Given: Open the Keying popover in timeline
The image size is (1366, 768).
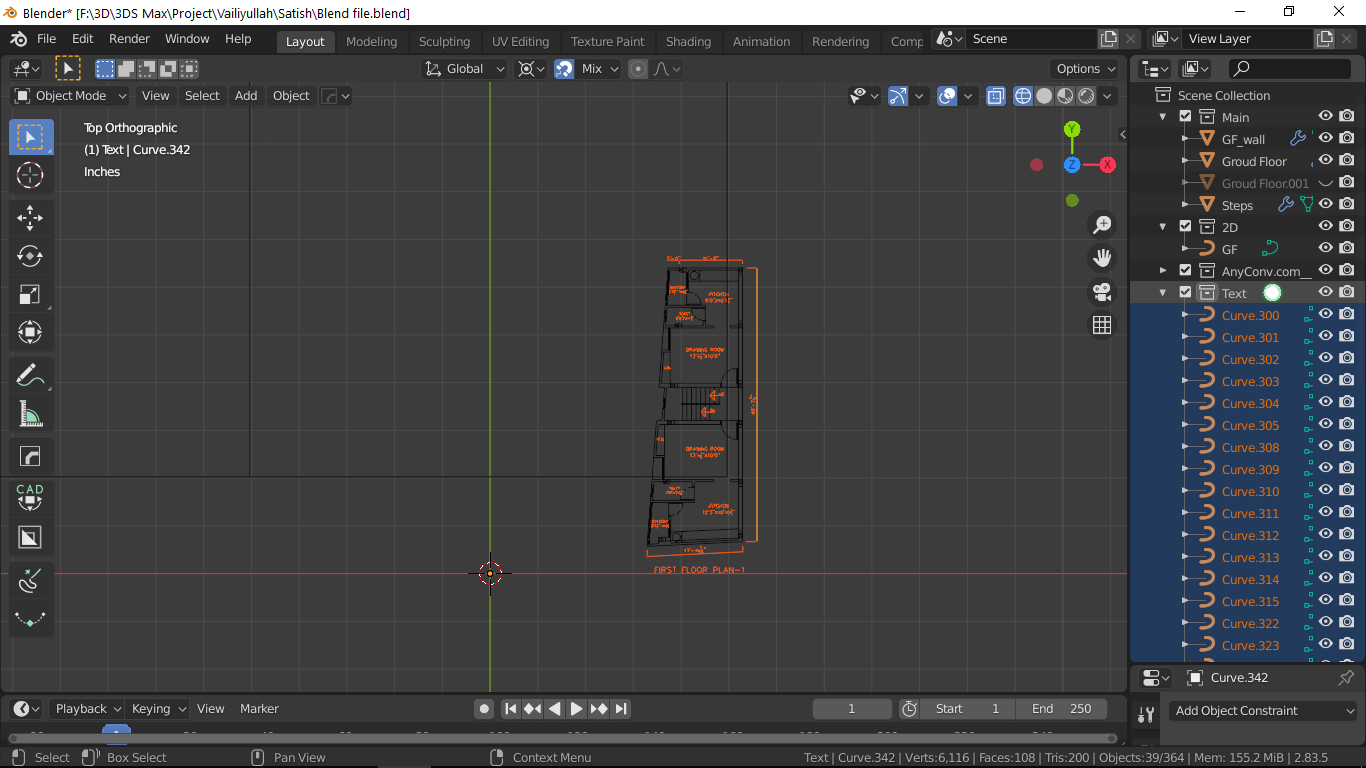Looking at the screenshot, I should pos(159,709).
